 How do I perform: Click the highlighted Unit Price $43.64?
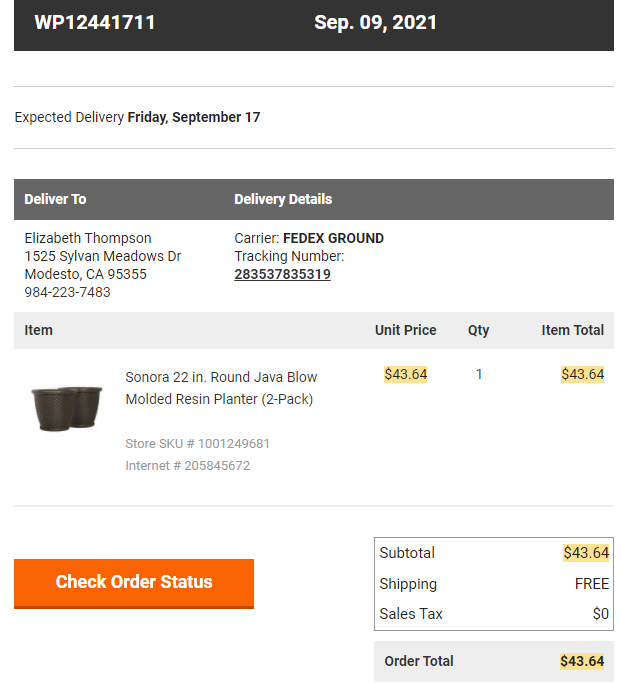(x=405, y=374)
